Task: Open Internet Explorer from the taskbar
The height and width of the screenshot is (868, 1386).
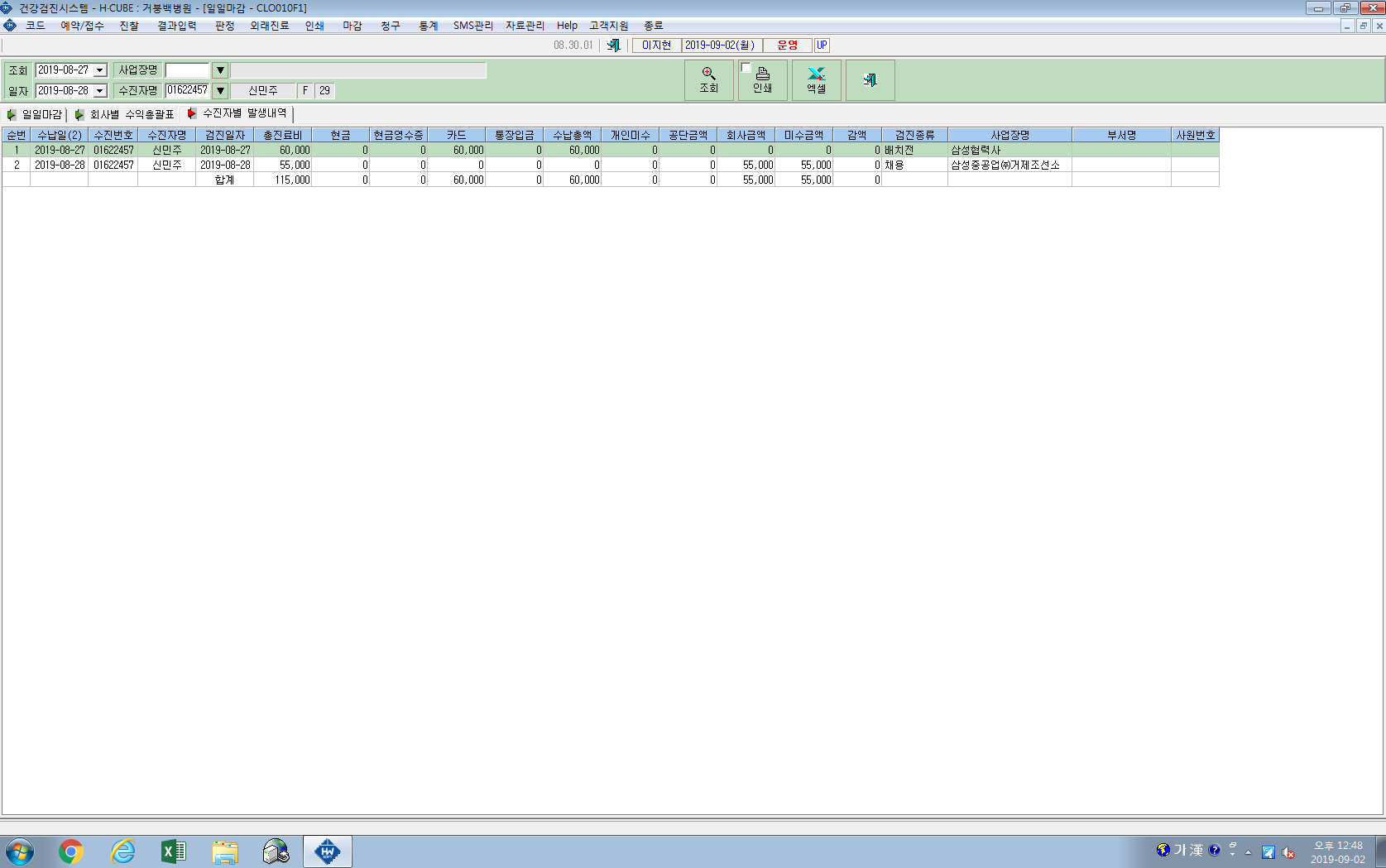Action: click(122, 851)
